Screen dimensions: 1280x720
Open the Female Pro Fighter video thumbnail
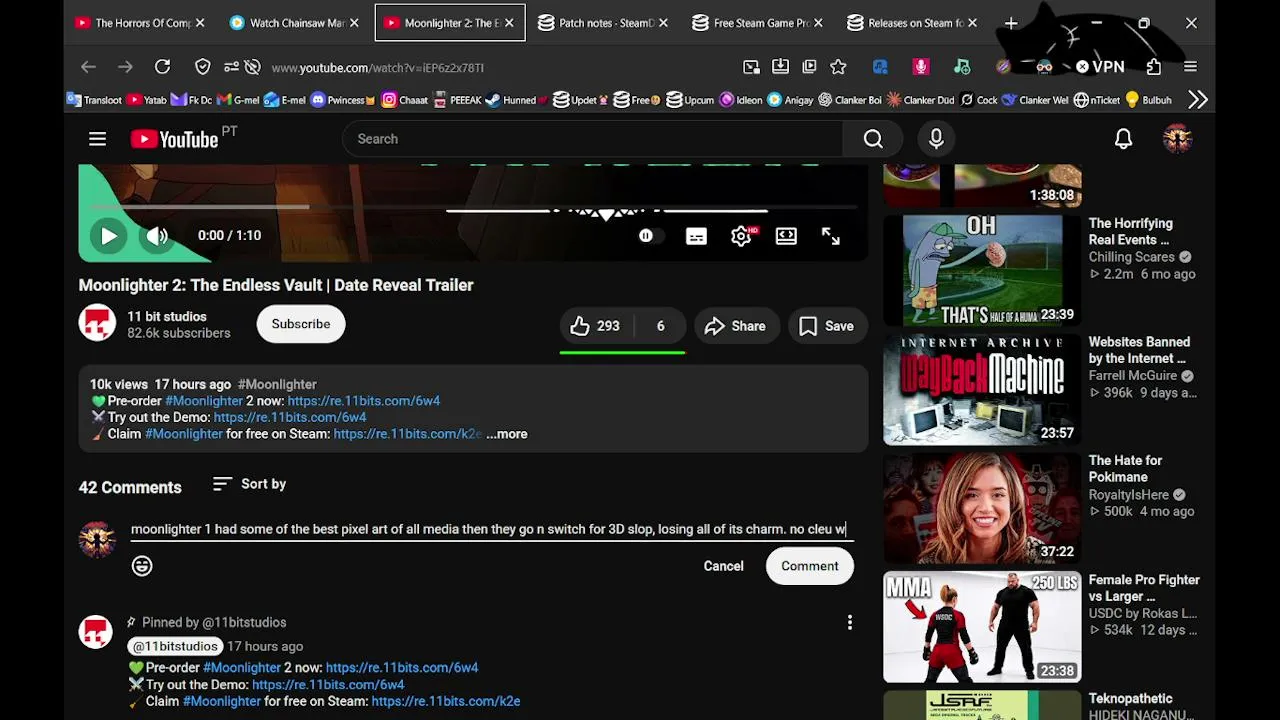coord(982,627)
